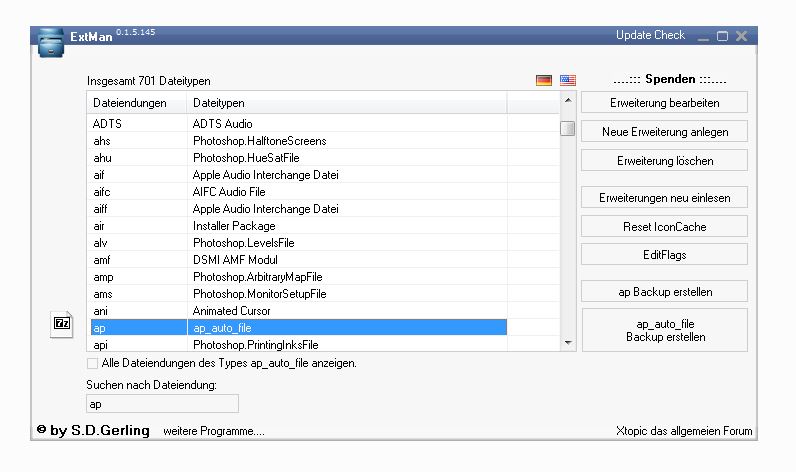Open Update Check in title bar
This screenshot has width=796, height=472.
click(650, 36)
